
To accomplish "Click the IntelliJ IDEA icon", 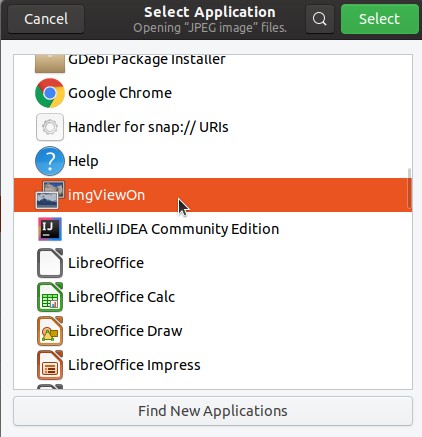I will coord(50,229).
